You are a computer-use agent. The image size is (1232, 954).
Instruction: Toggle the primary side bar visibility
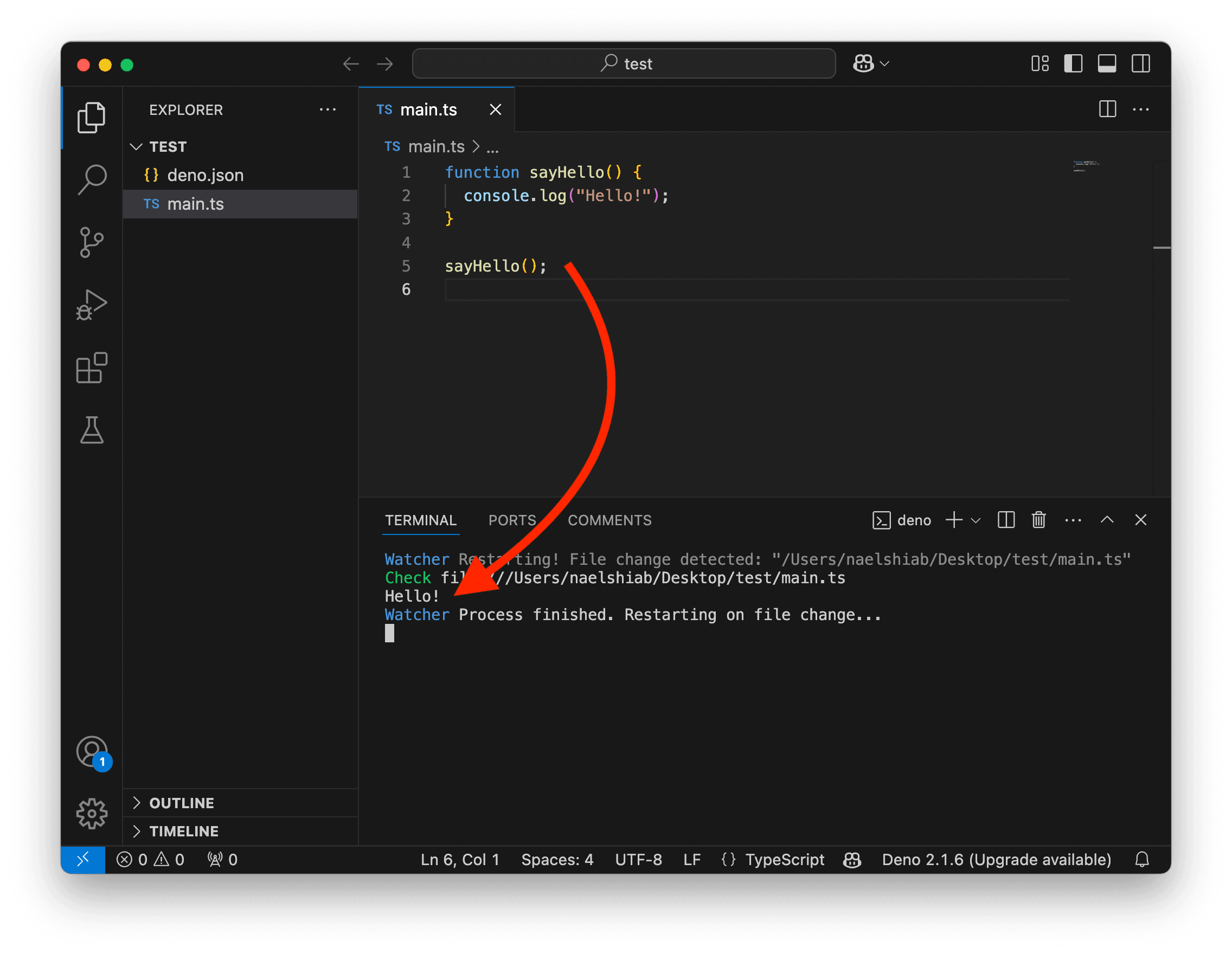[1073, 63]
